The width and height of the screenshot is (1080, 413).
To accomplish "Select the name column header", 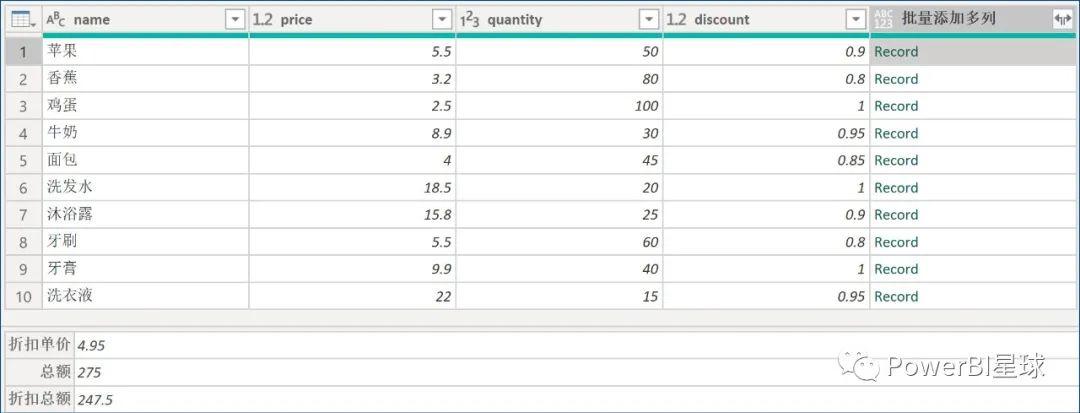I will 145,20.
